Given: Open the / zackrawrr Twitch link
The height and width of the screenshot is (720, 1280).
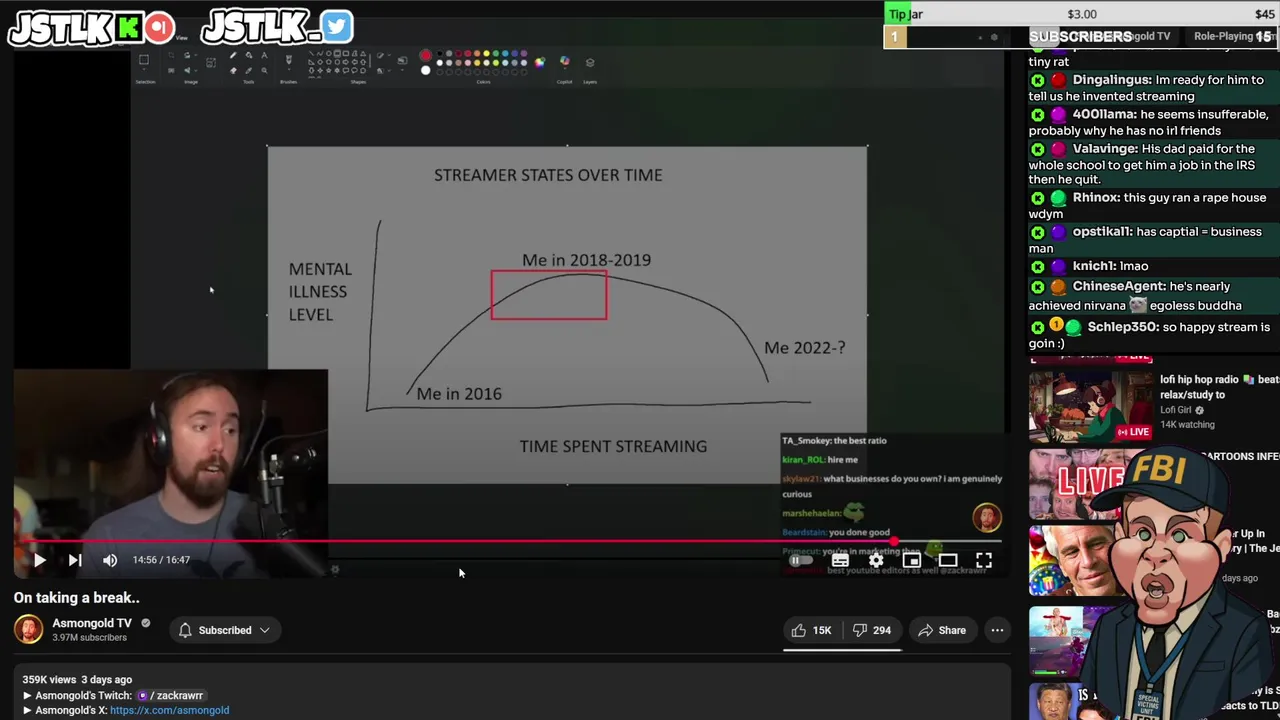Looking at the screenshot, I should pyautogui.click(x=170, y=695).
